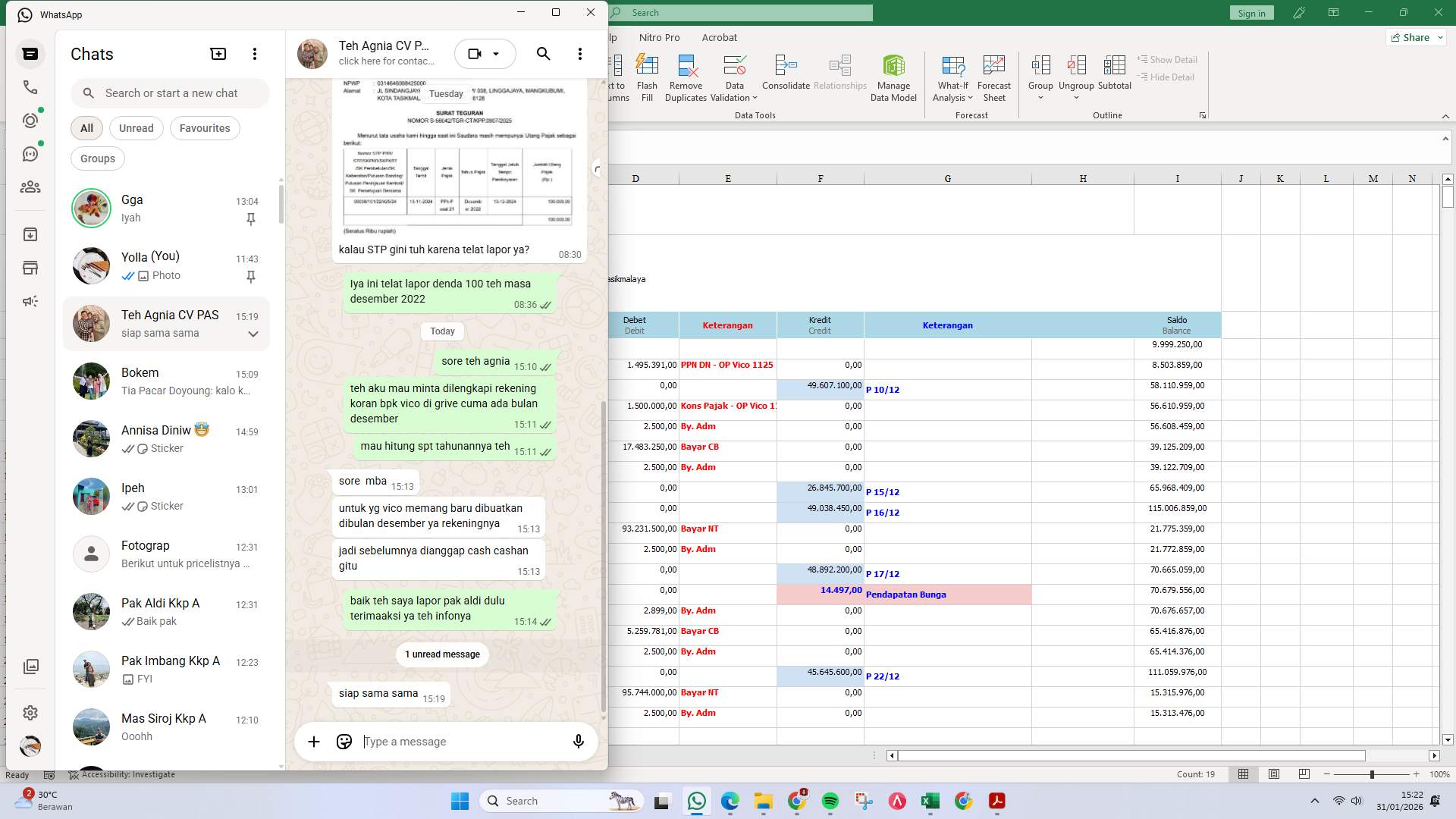Switch to the Acrobat ribbon tab

[720, 37]
